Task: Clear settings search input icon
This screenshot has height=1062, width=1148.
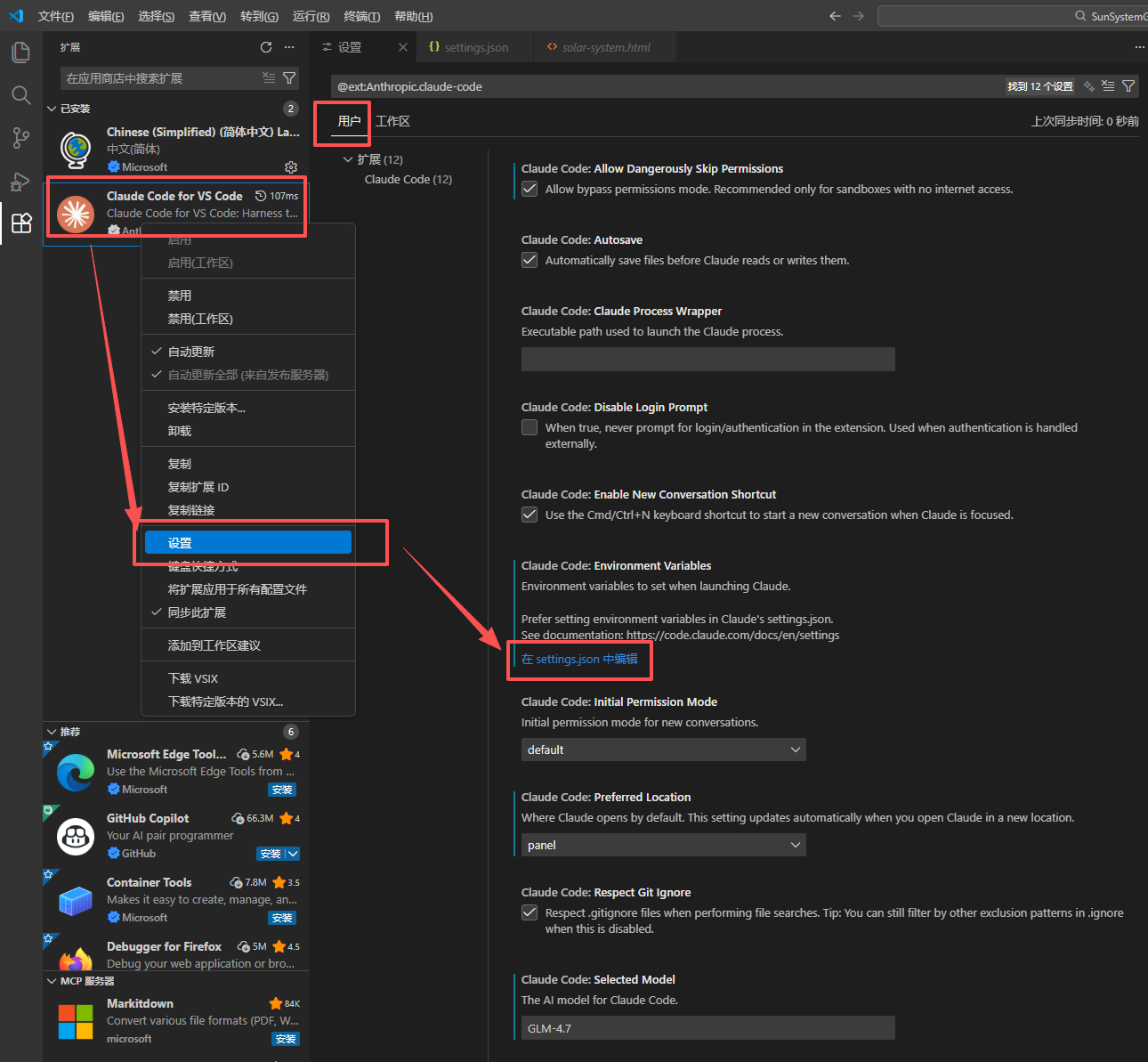Action: [x=1108, y=86]
